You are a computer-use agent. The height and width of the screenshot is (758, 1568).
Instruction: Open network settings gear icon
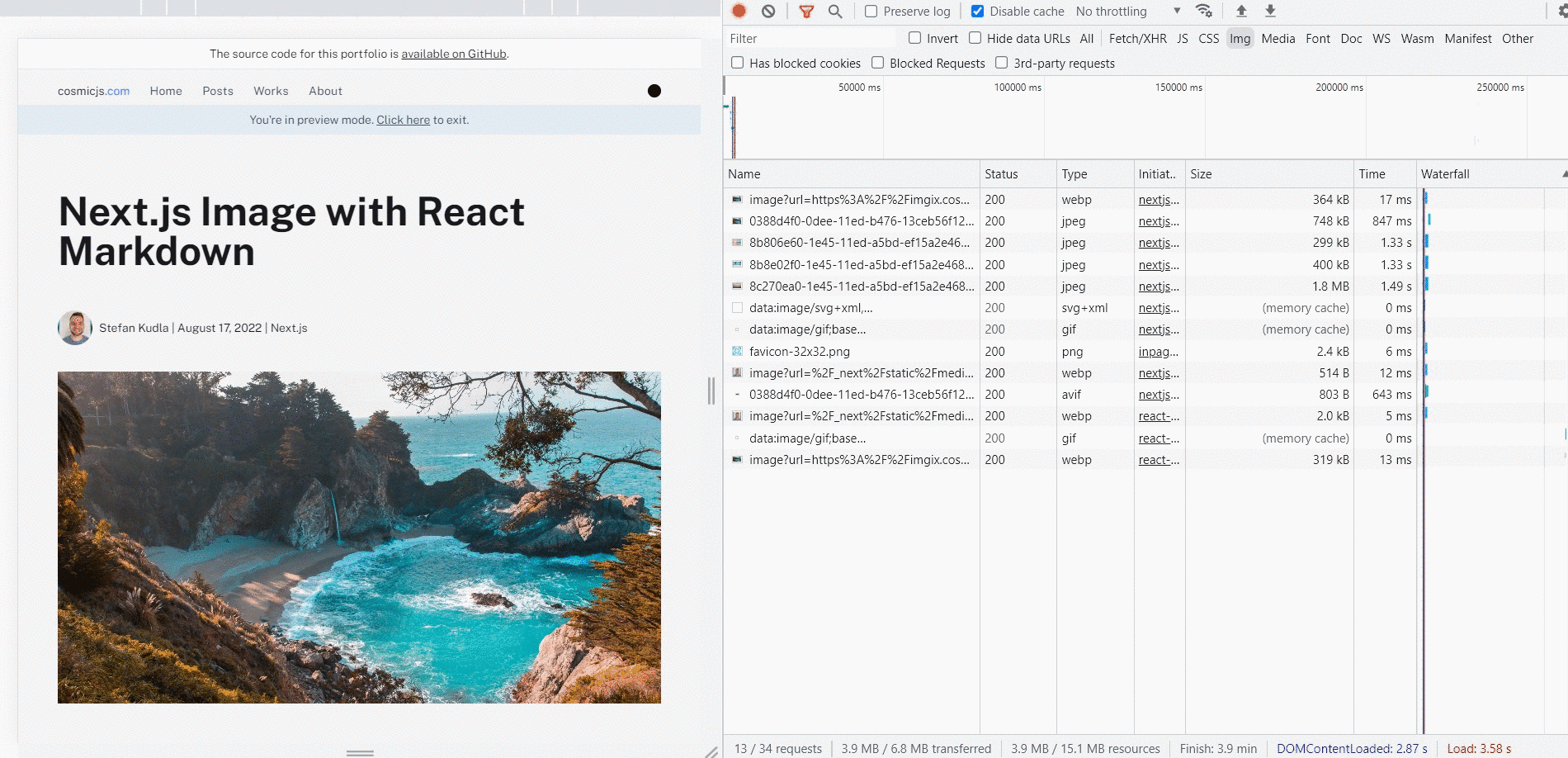[1562, 11]
